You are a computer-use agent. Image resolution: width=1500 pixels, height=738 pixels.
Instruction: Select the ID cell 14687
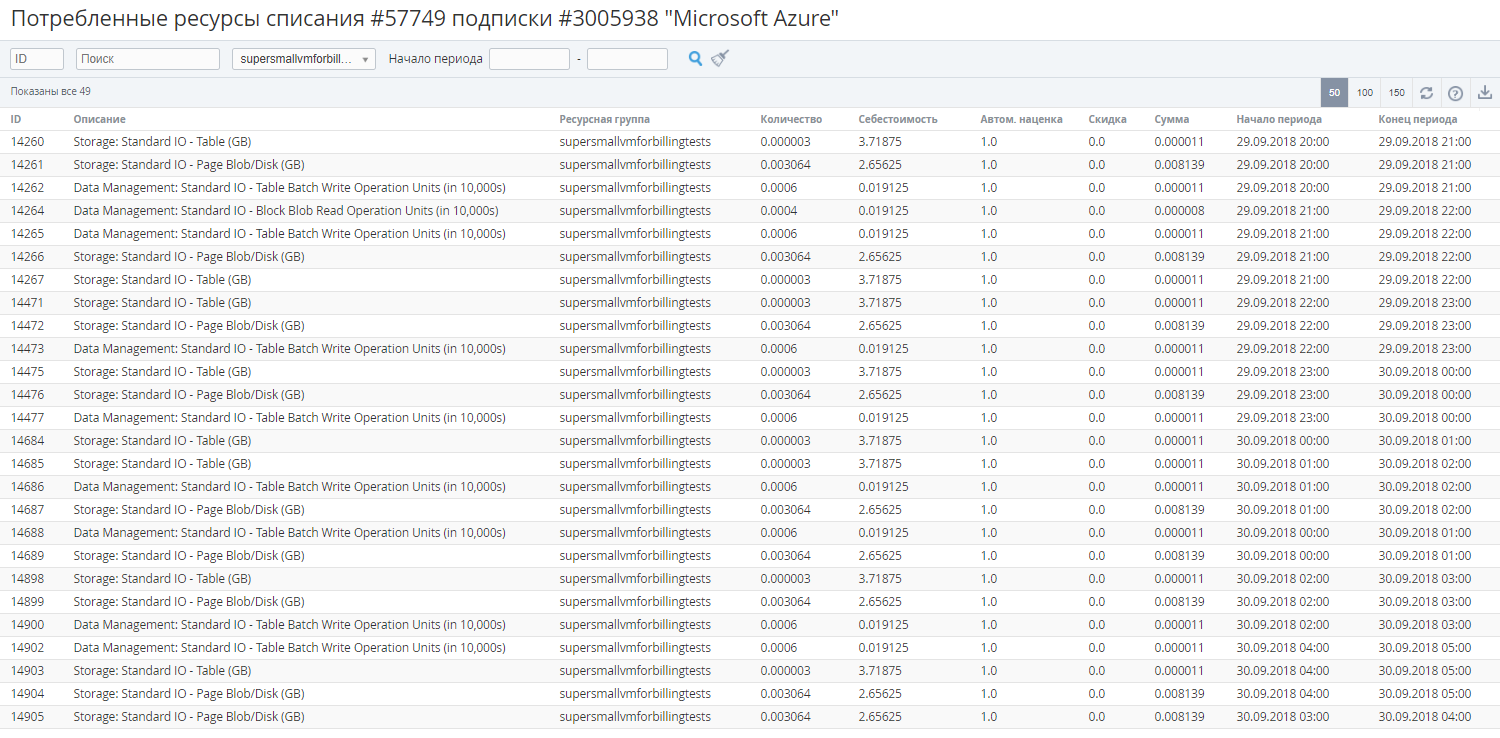(x=27, y=510)
